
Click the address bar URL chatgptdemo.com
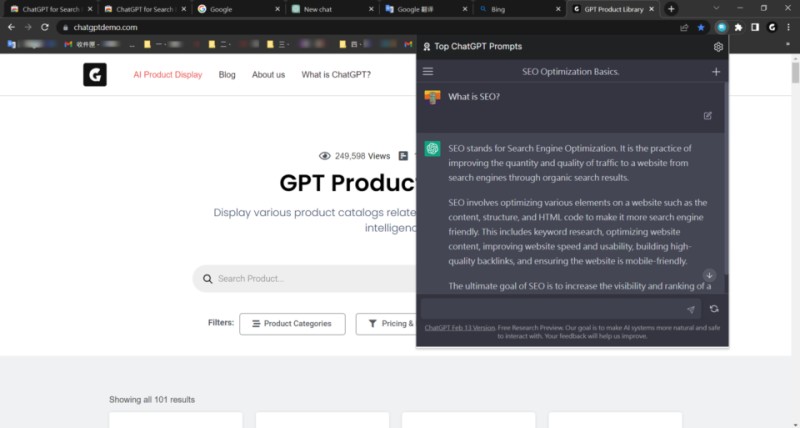tap(106, 28)
